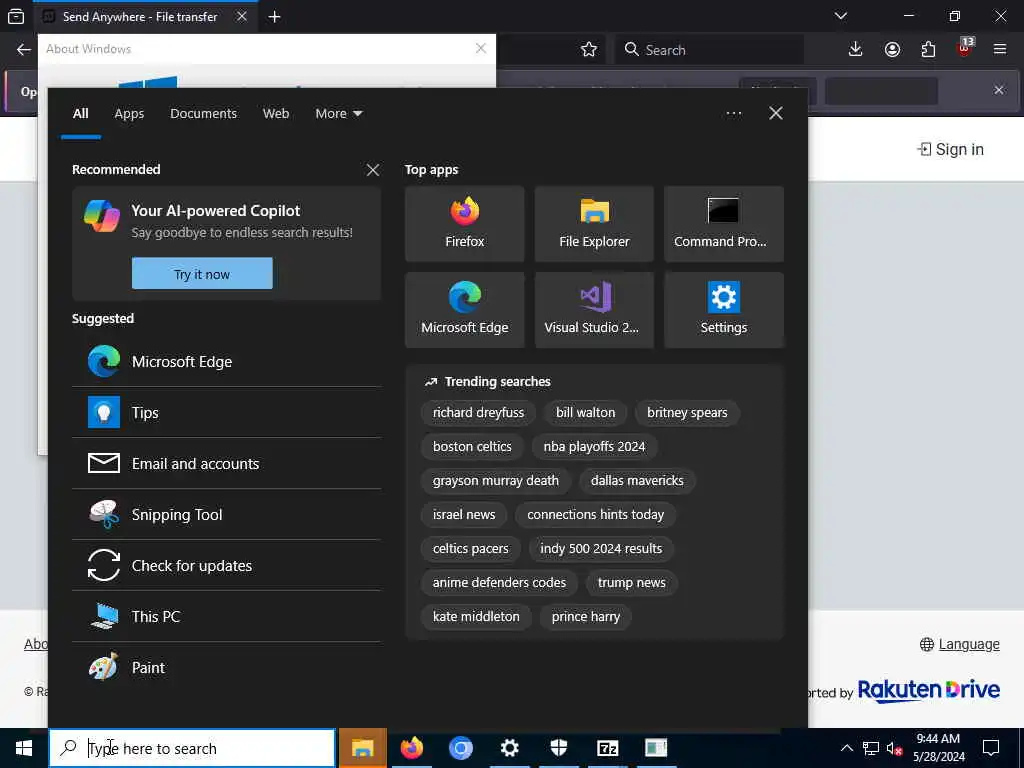This screenshot has width=1024, height=768.
Task: Open Firefox from Top apps
Action: point(464,224)
